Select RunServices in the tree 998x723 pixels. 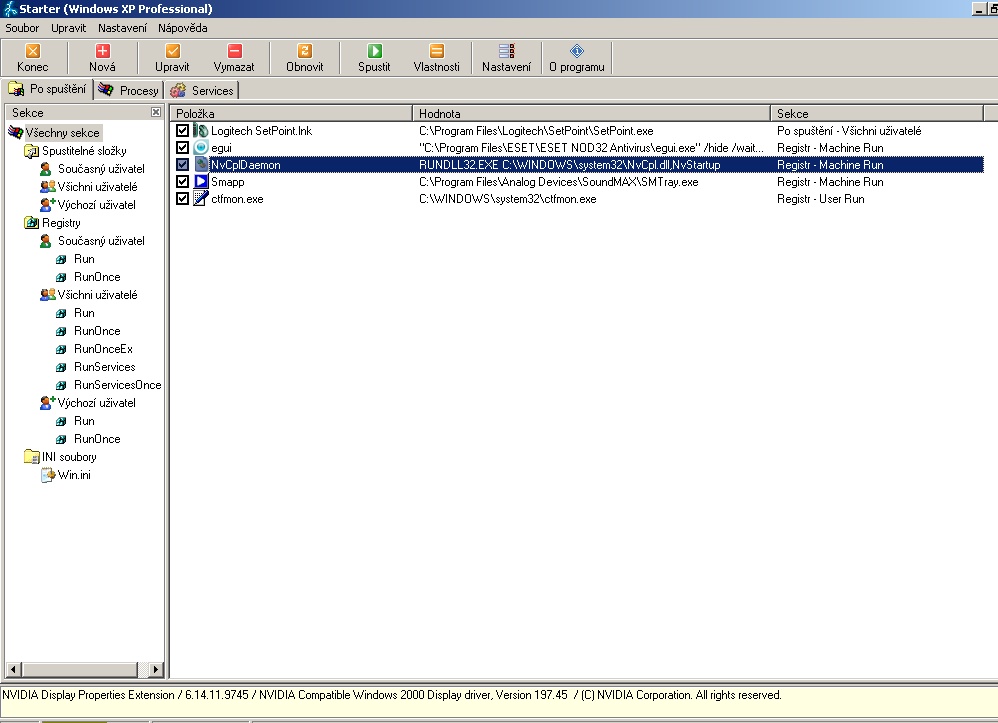[104, 367]
